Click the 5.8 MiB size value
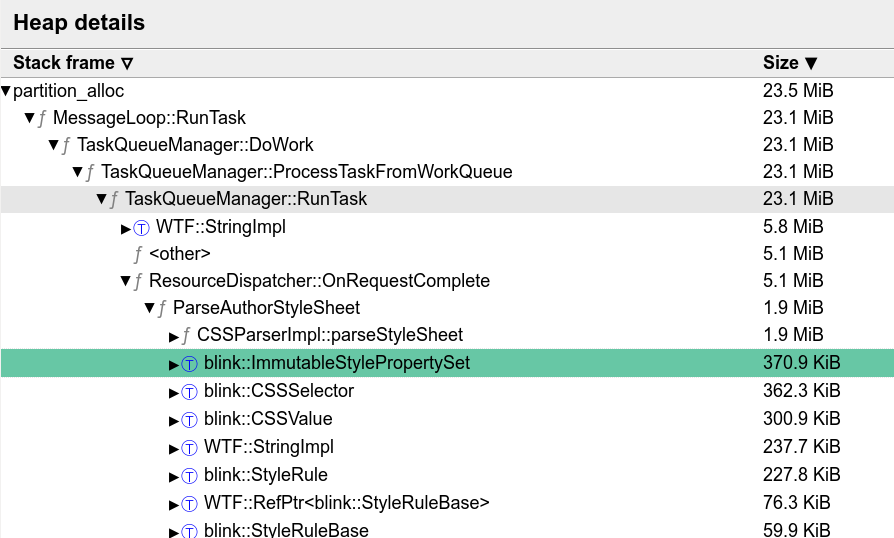The width and height of the screenshot is (894, 538). click(793, 226)
